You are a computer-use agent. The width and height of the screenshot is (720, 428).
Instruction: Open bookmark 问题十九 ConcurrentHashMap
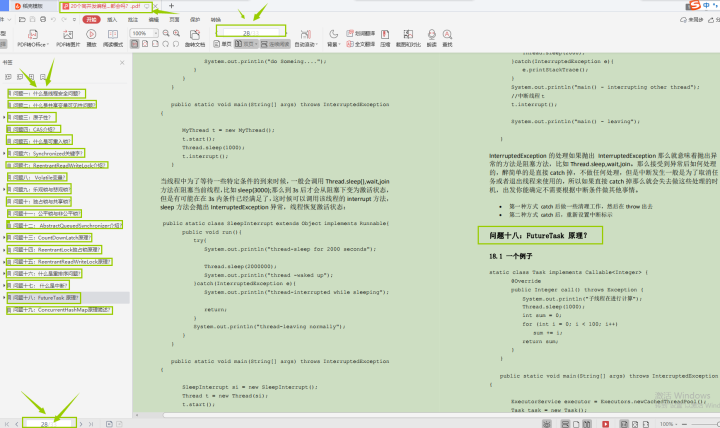60,310
